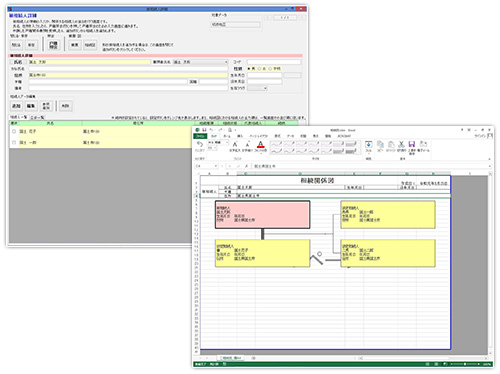Click the save icon in Excel quick access toolbar
This screenshot has height=374, width=500.
[204, 130]
